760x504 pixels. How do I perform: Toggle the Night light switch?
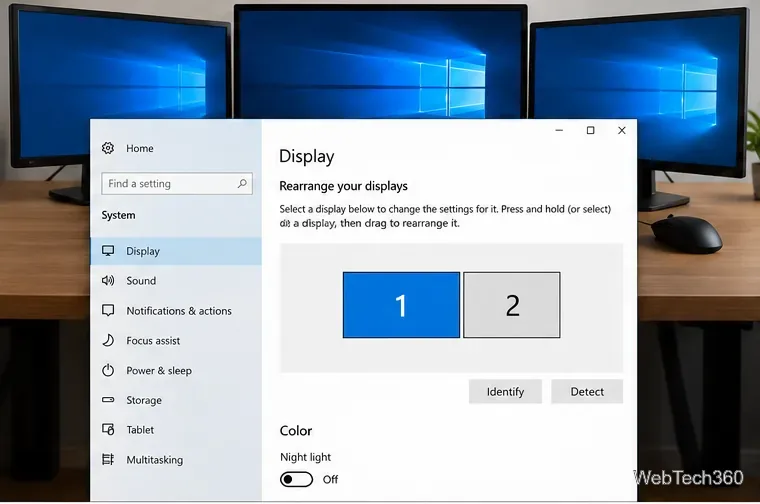pos(296,479)
